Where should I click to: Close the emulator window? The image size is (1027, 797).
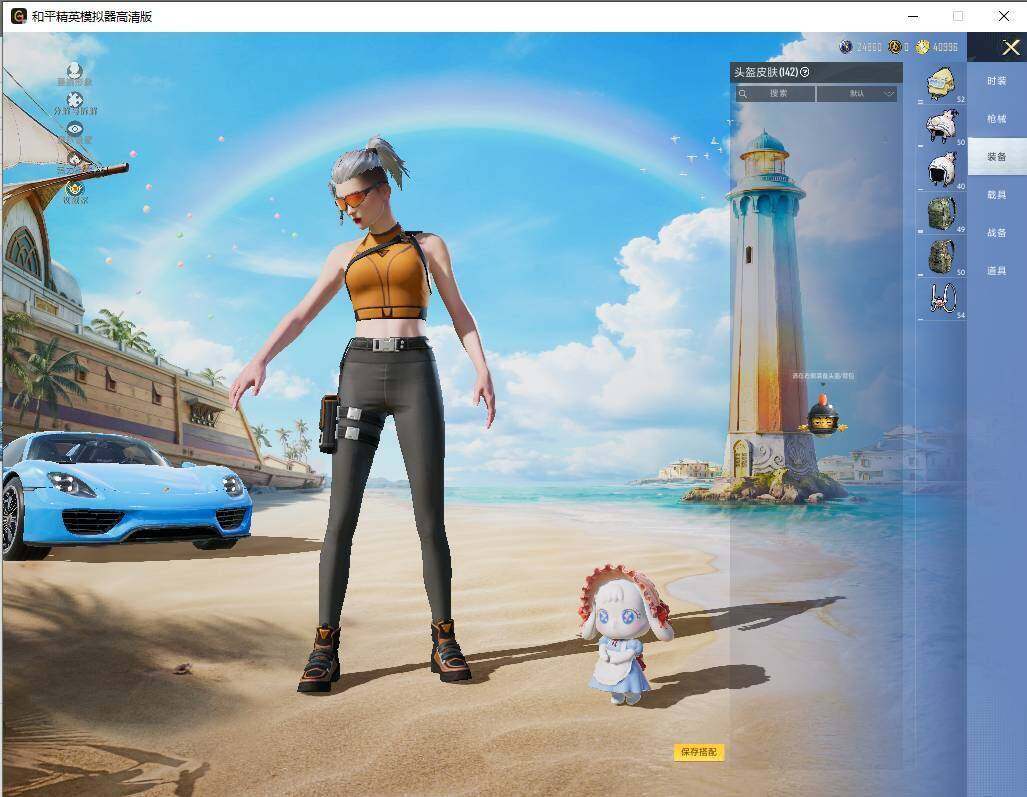pyautogui.click(x=1003, y=16)
